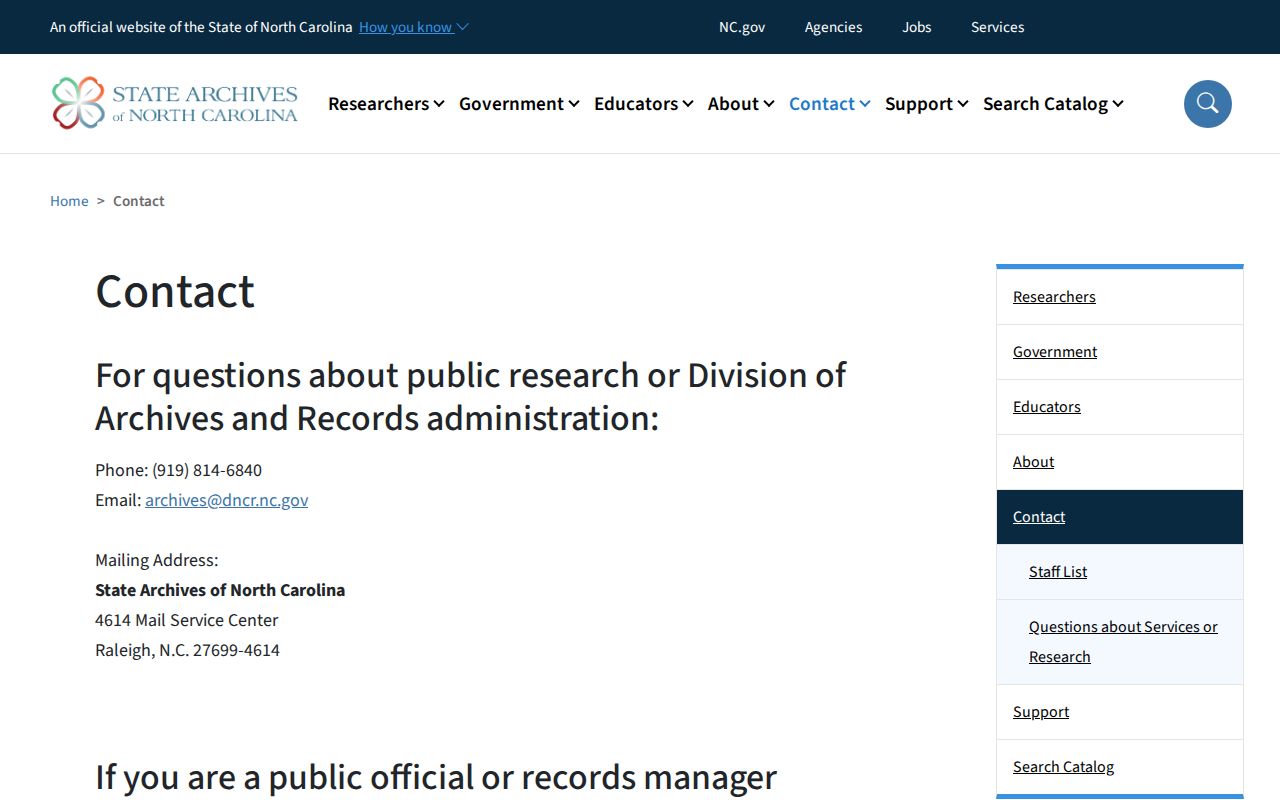Expand the Support dropdown in navigation bar

(x=927, y=104)
